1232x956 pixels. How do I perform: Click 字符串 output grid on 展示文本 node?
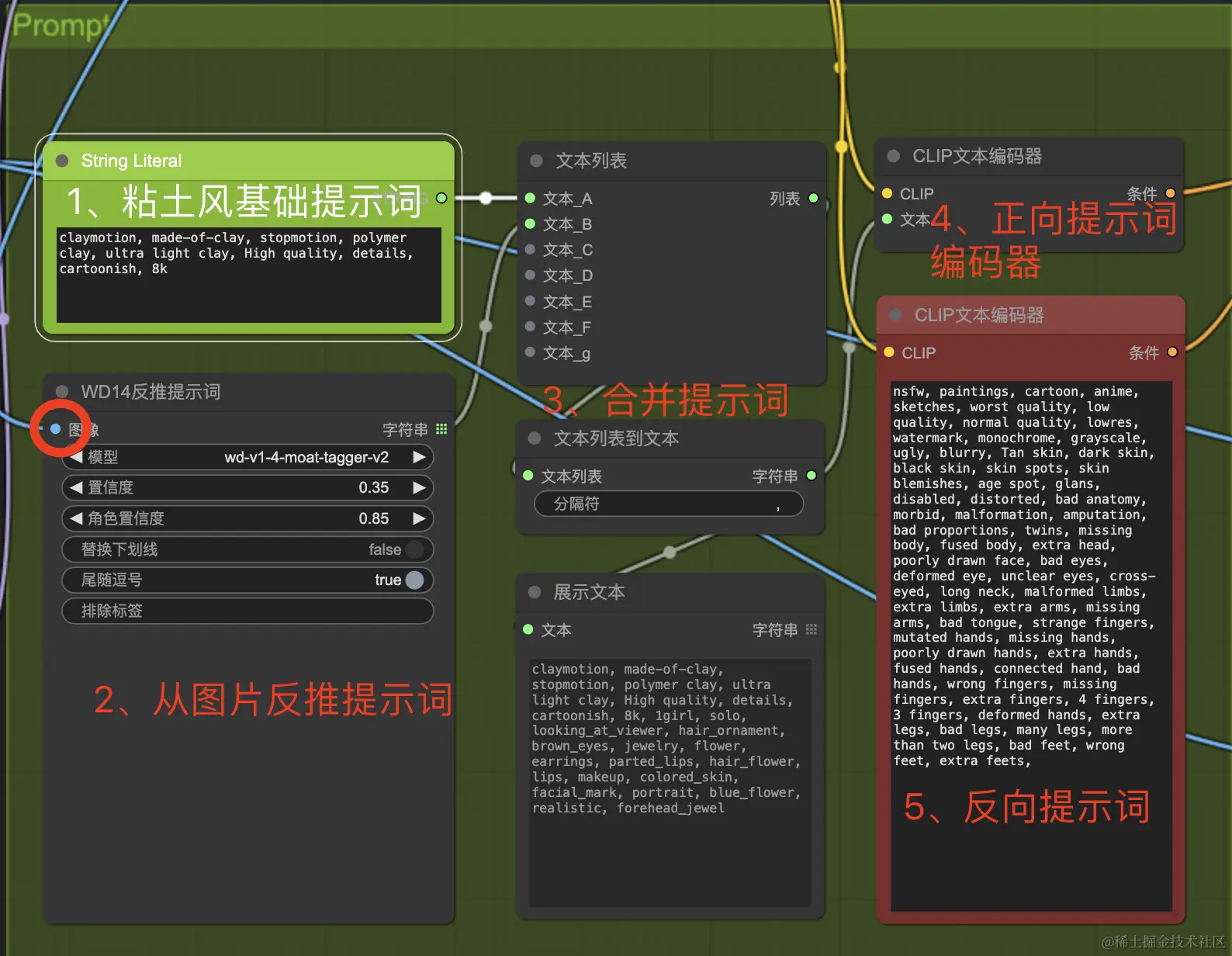point(812,629)
